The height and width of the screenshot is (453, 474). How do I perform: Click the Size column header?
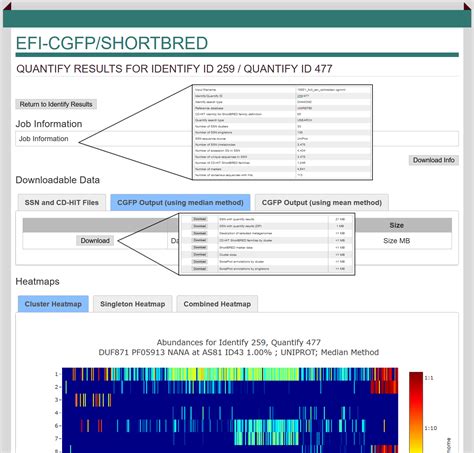pos(397,225)
